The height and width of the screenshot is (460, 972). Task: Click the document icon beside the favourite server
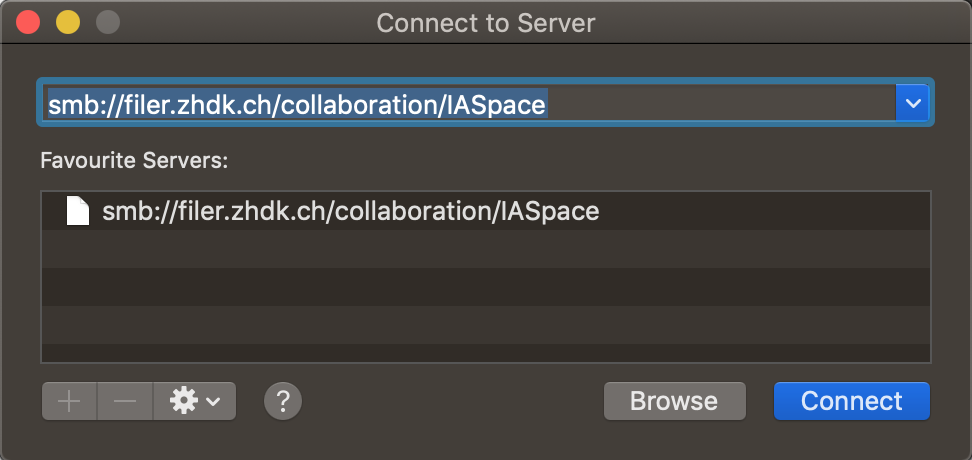click(x=77, y=211)
